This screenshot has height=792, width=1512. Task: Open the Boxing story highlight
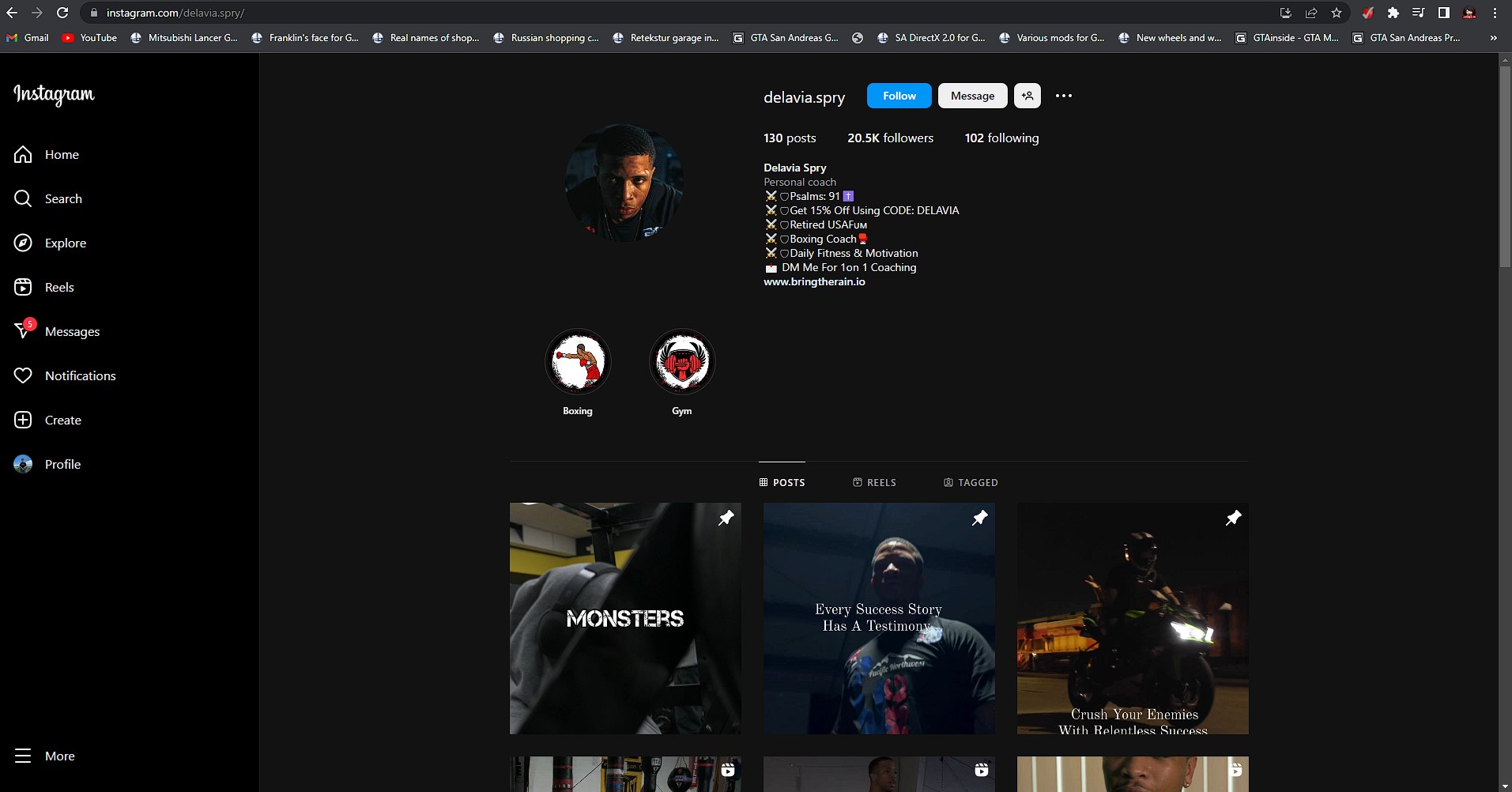coord(578,362)
